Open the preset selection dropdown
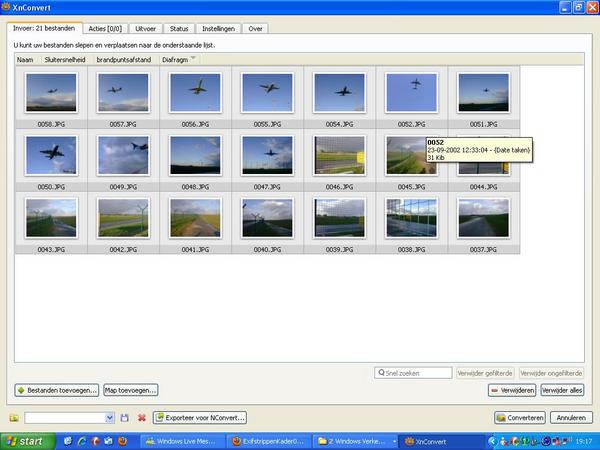600x450 pixels. pyautogui.click(x=110, y=417)
